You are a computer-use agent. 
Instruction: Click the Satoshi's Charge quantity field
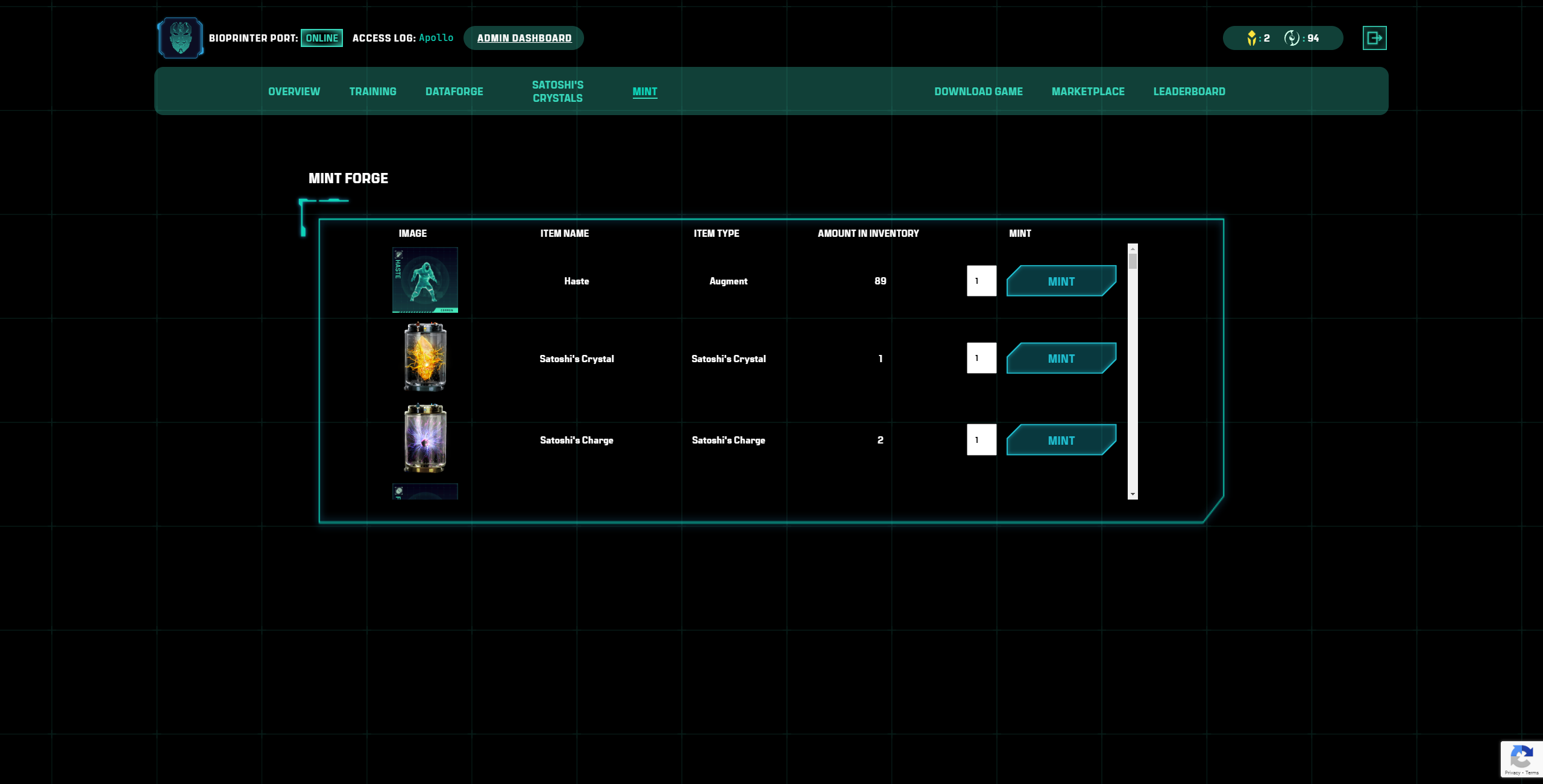click(981, 440)
